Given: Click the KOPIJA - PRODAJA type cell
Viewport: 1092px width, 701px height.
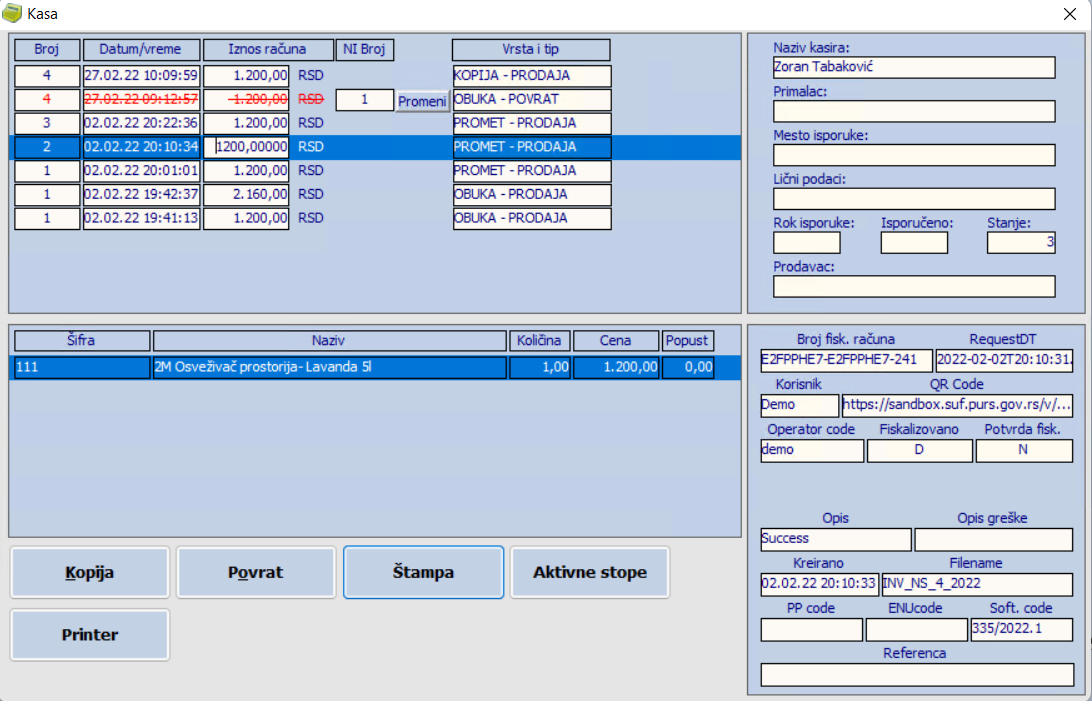Looking at the screenshot, I should [532, 75].
